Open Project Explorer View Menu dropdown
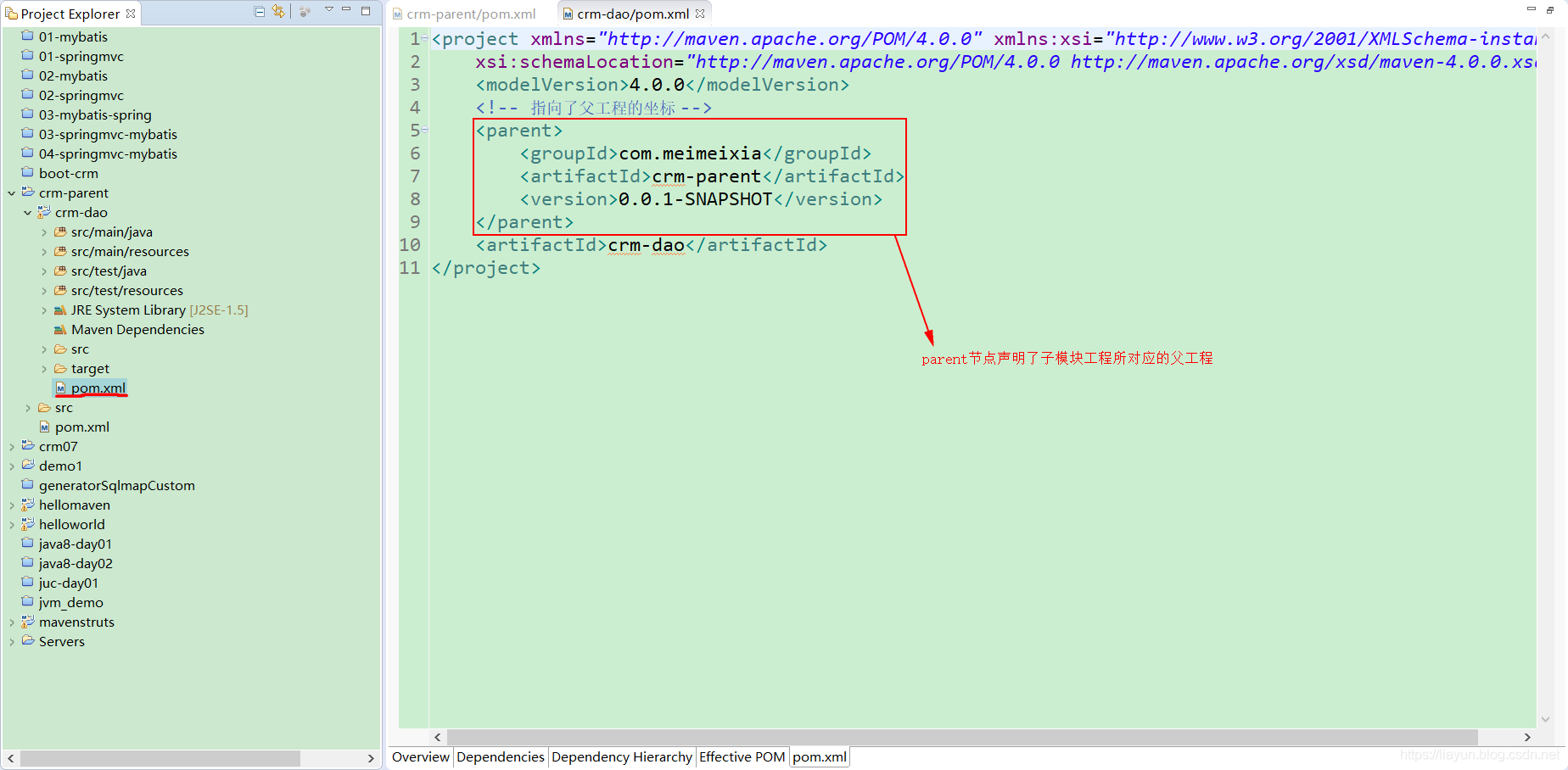1568x770 pixels. (329, 10)
